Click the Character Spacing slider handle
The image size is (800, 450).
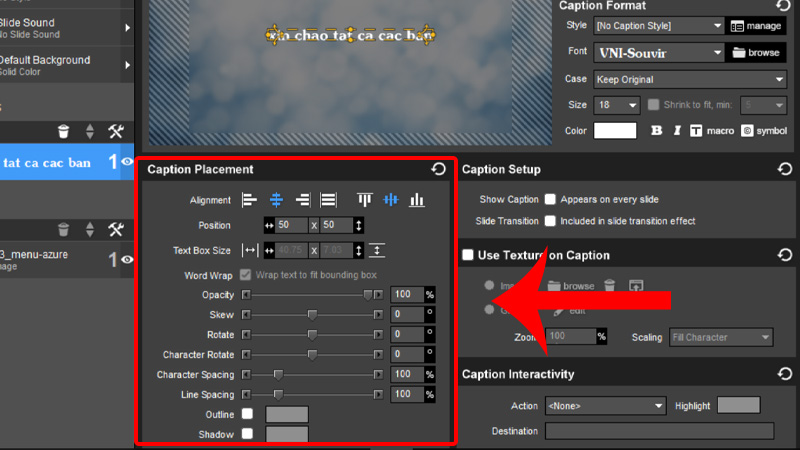[278, 374]
